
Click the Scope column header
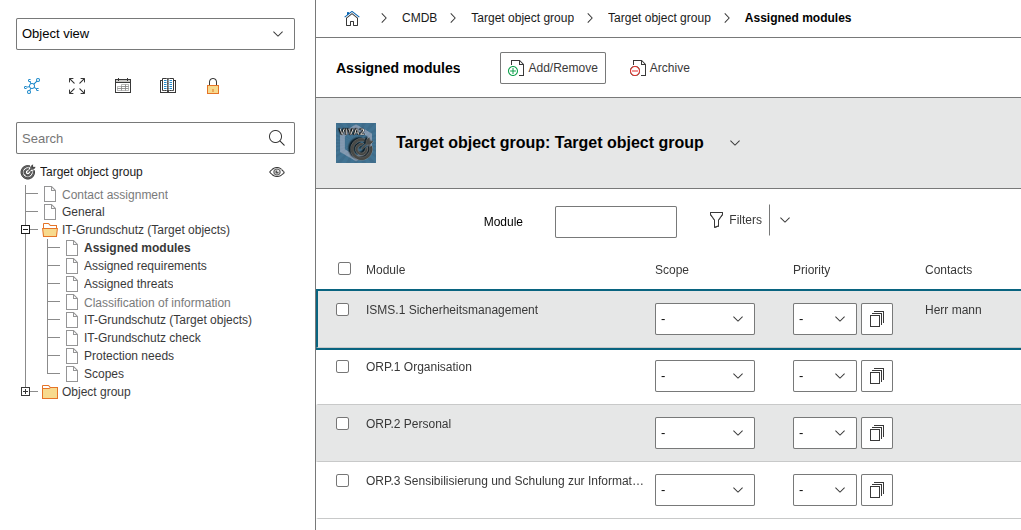coord(671,270)
